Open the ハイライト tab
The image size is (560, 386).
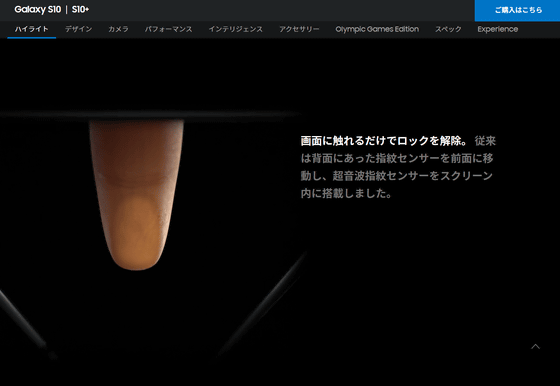[31, 29]
